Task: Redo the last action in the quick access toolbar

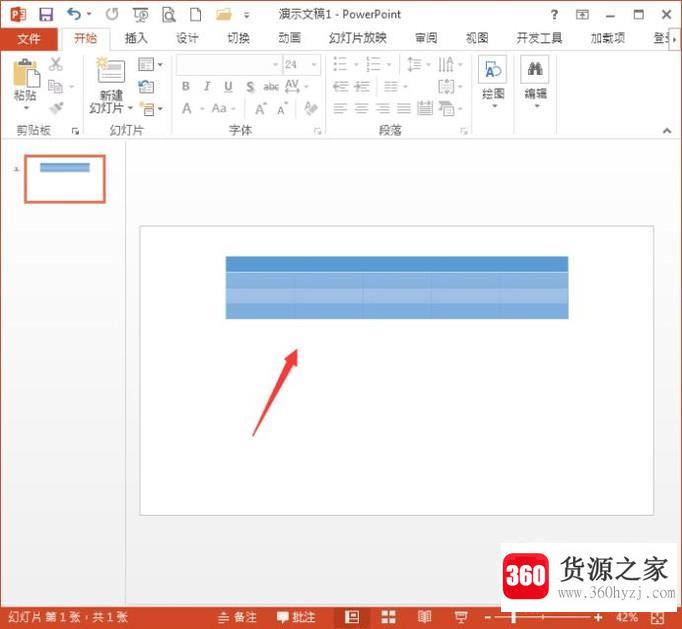Action: [x=112, y=14]
